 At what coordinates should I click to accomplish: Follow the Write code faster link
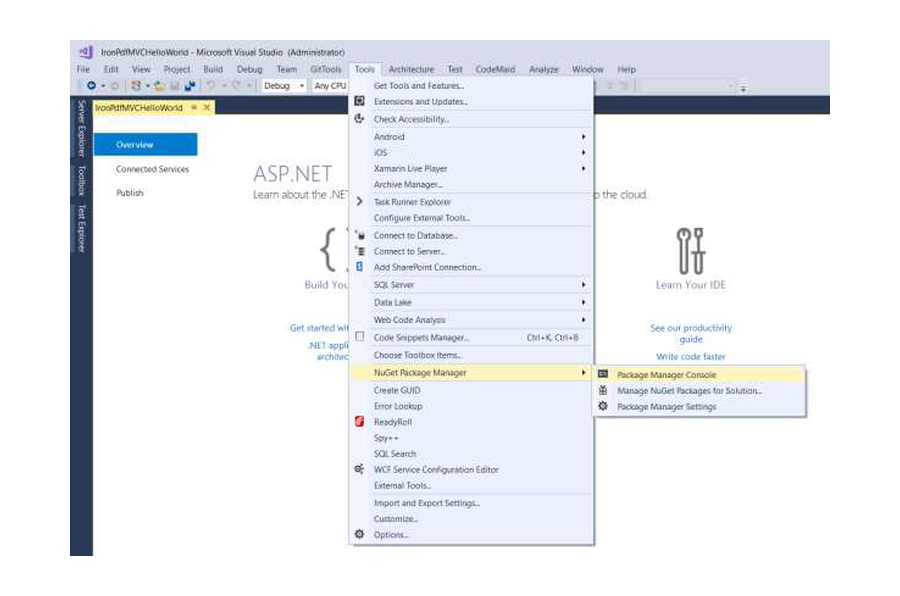pos(690,357)
